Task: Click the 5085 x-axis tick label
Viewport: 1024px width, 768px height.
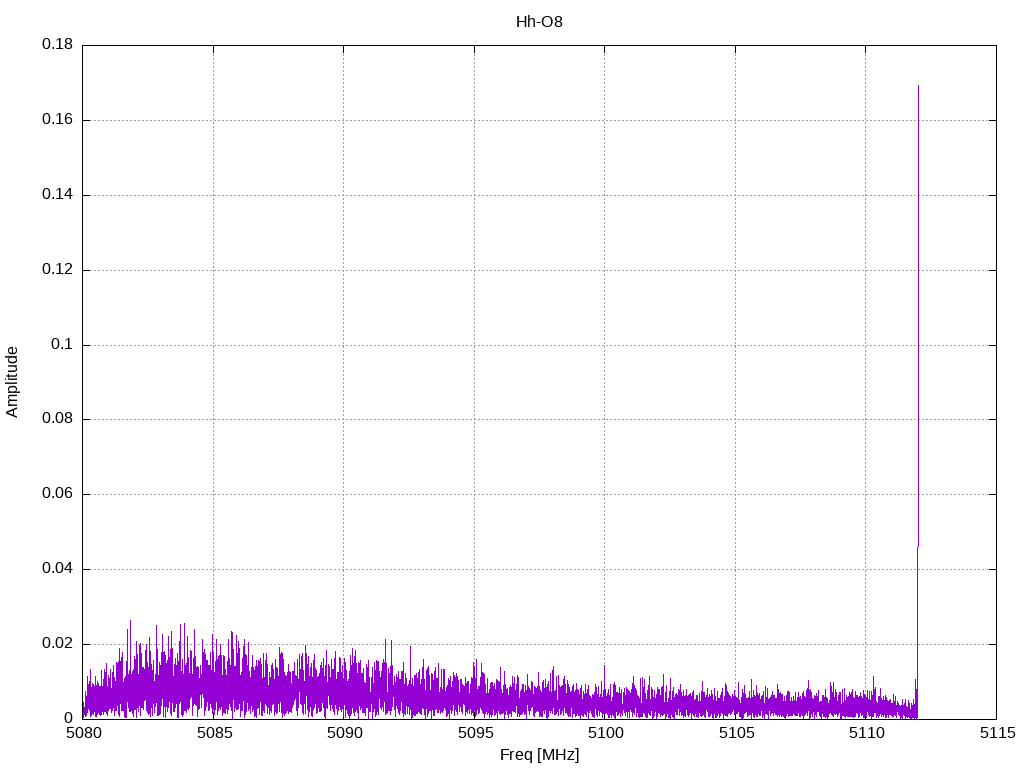Action: 213,734
